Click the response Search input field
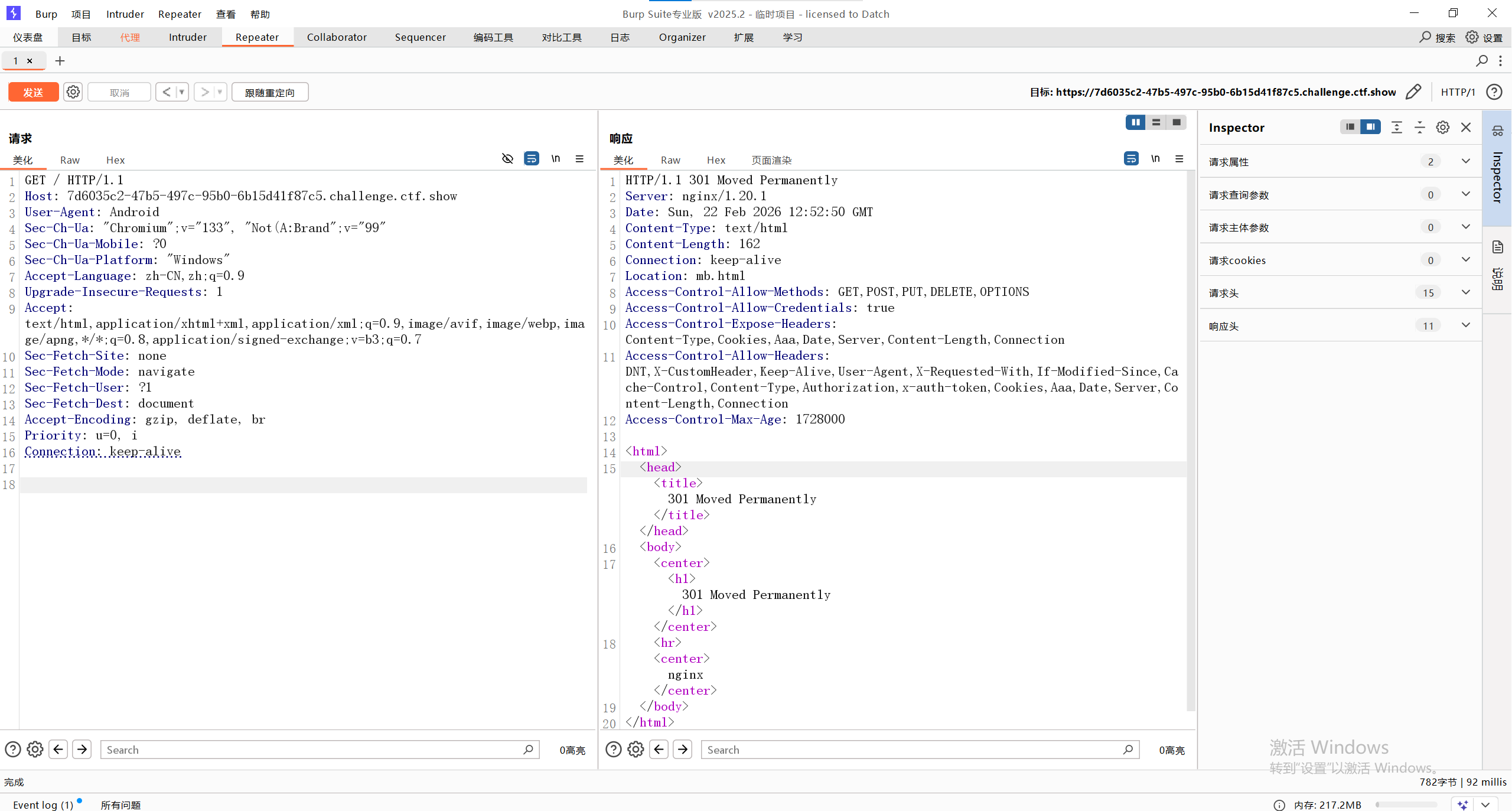This screenshot has height=811, width=1512. click(913, 750)
